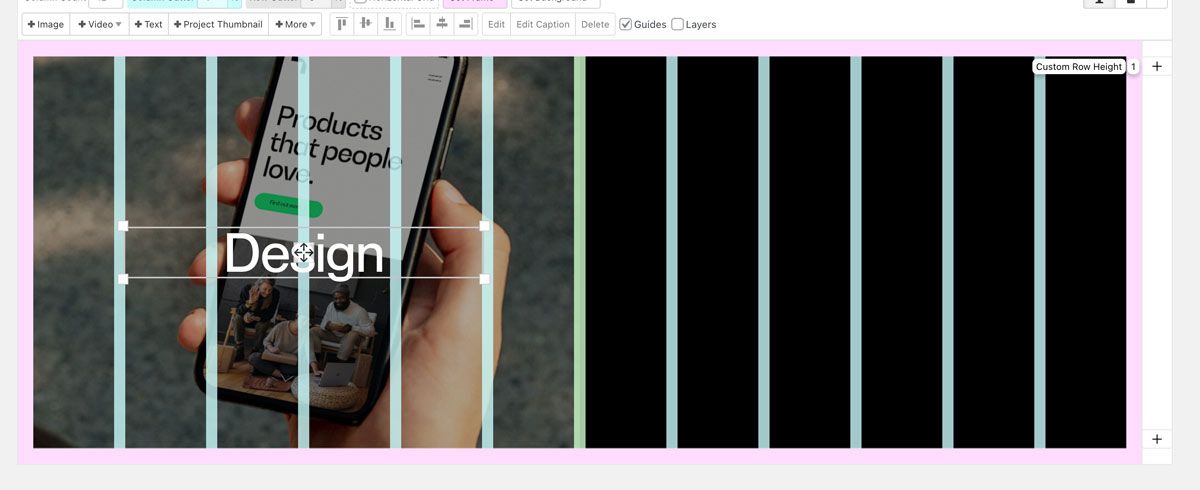Insert a Project Thumbnail

click(218, 24)
